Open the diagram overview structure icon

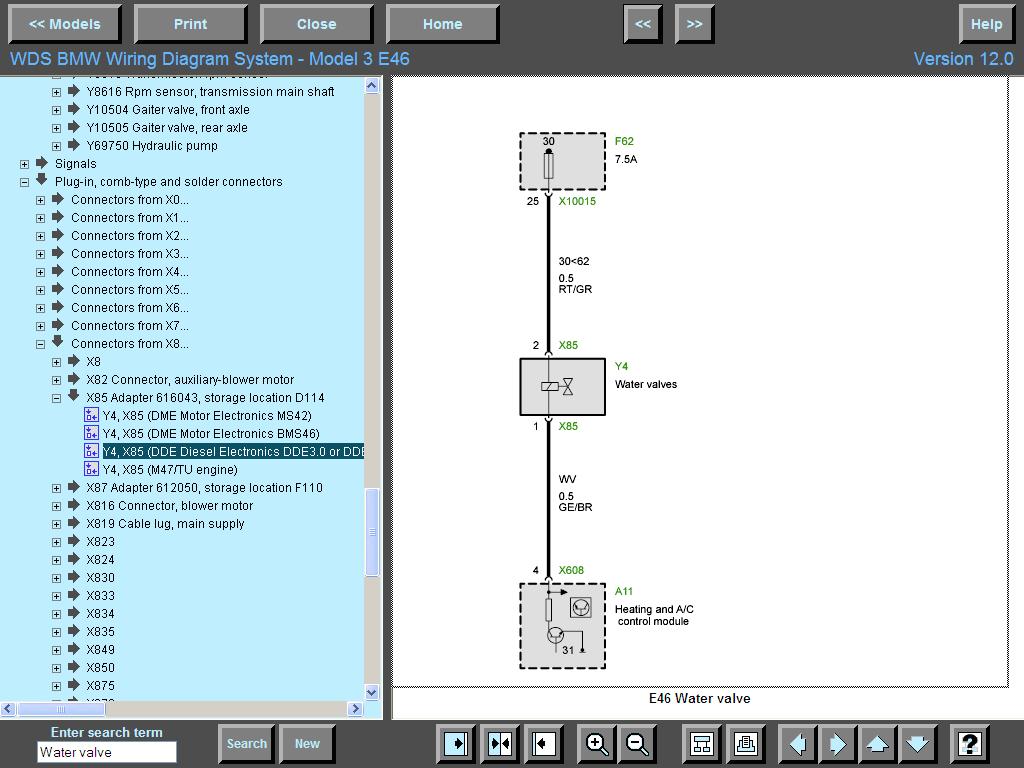pyautogui.click(x=702, y=744)
